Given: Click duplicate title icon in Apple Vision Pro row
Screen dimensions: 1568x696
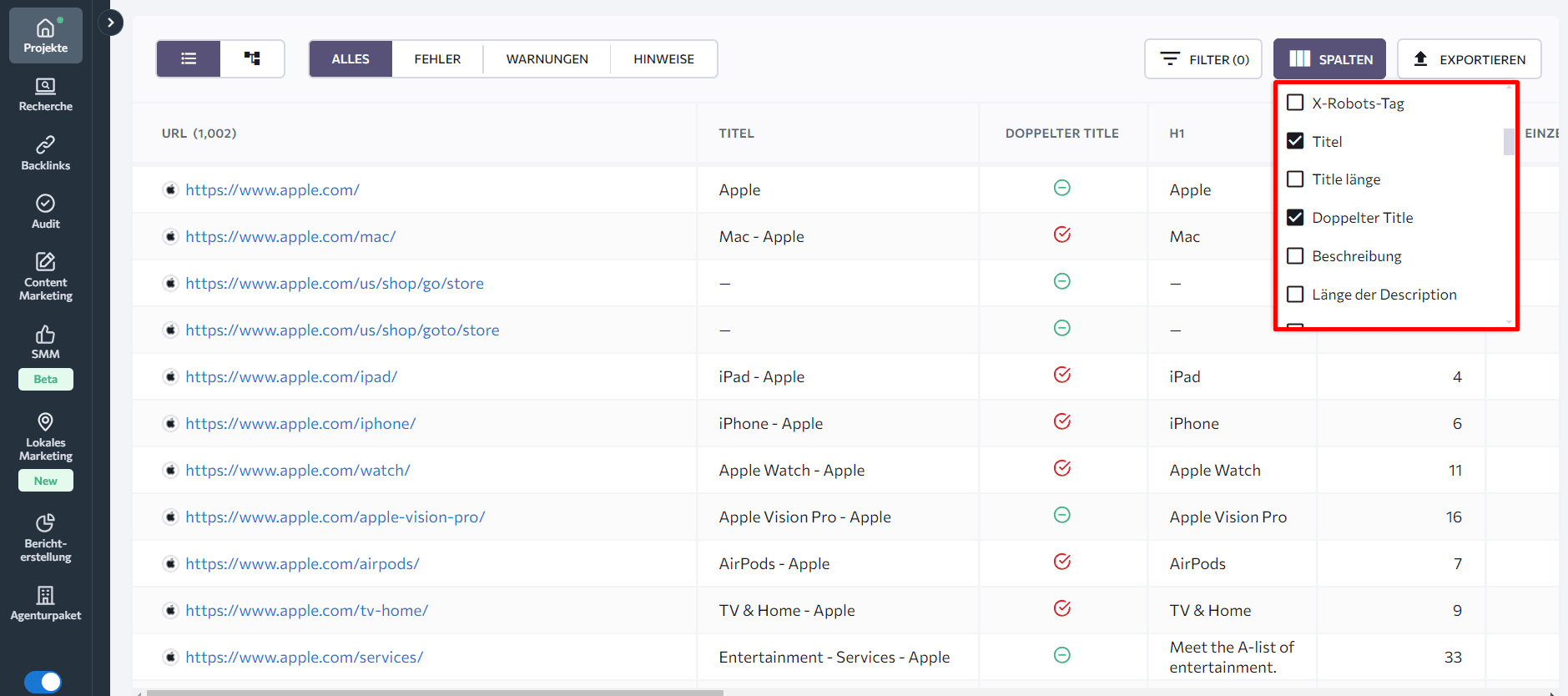Looking at the screenshot, I should click(x=1061, y=515).
